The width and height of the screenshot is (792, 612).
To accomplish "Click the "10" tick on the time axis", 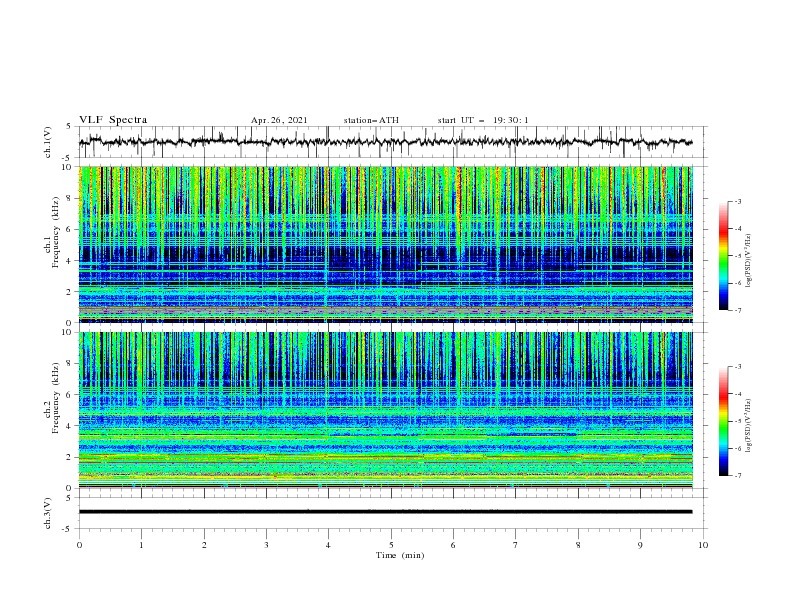I will tap(703, 545).
